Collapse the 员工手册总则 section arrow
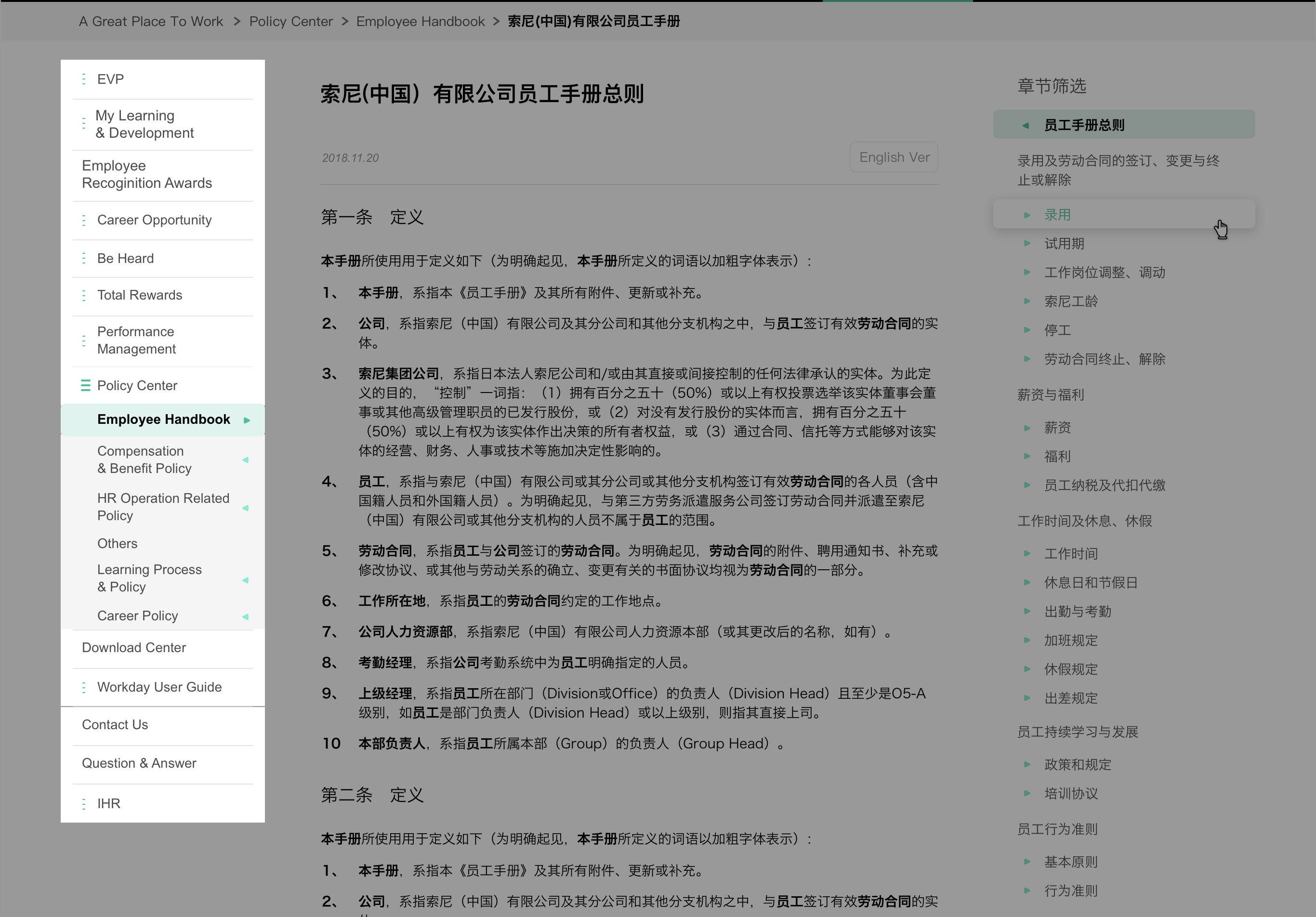The height and width of the screenshot is (917, 1316). click(x=1026, y=126)
